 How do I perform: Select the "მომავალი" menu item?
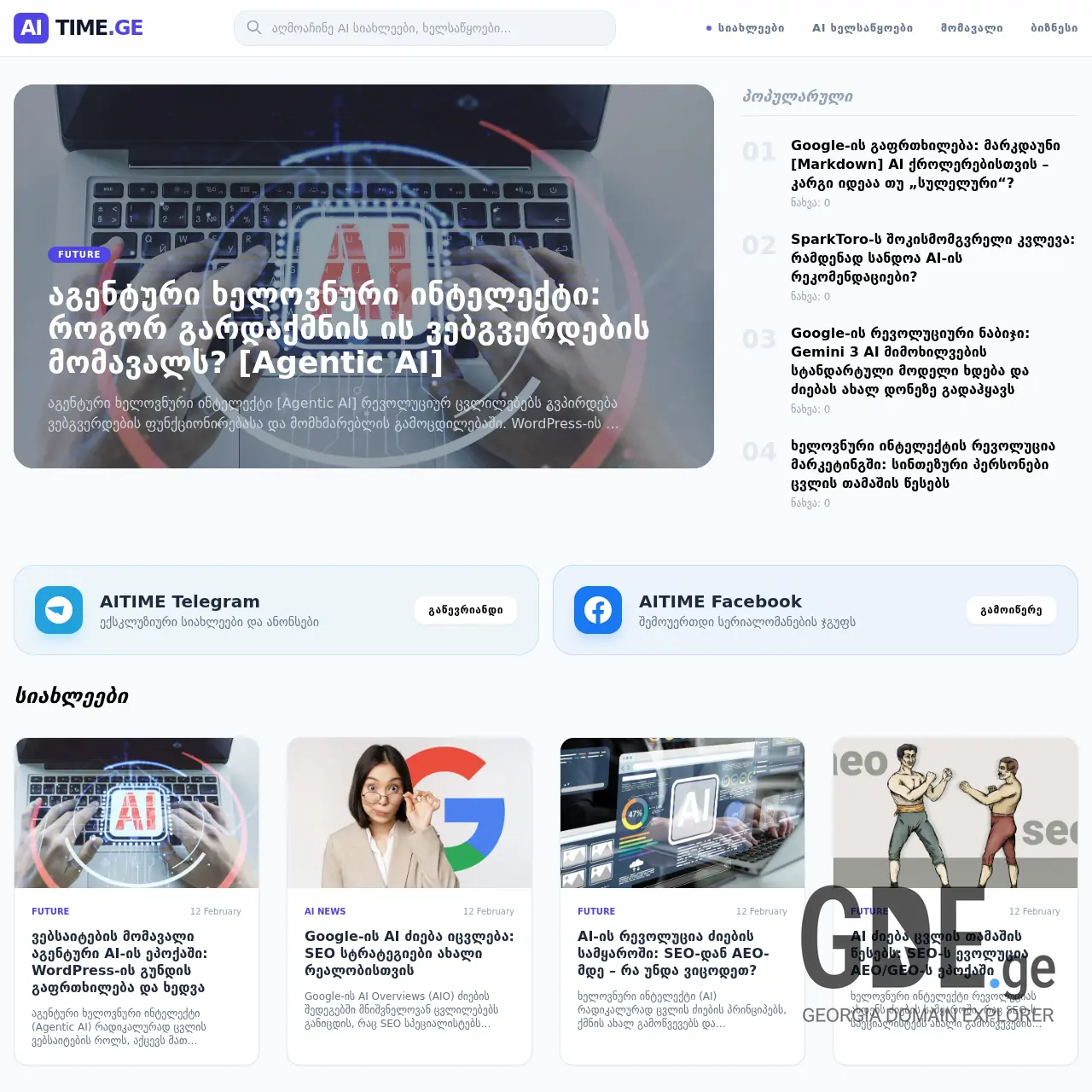pos(972,27)
